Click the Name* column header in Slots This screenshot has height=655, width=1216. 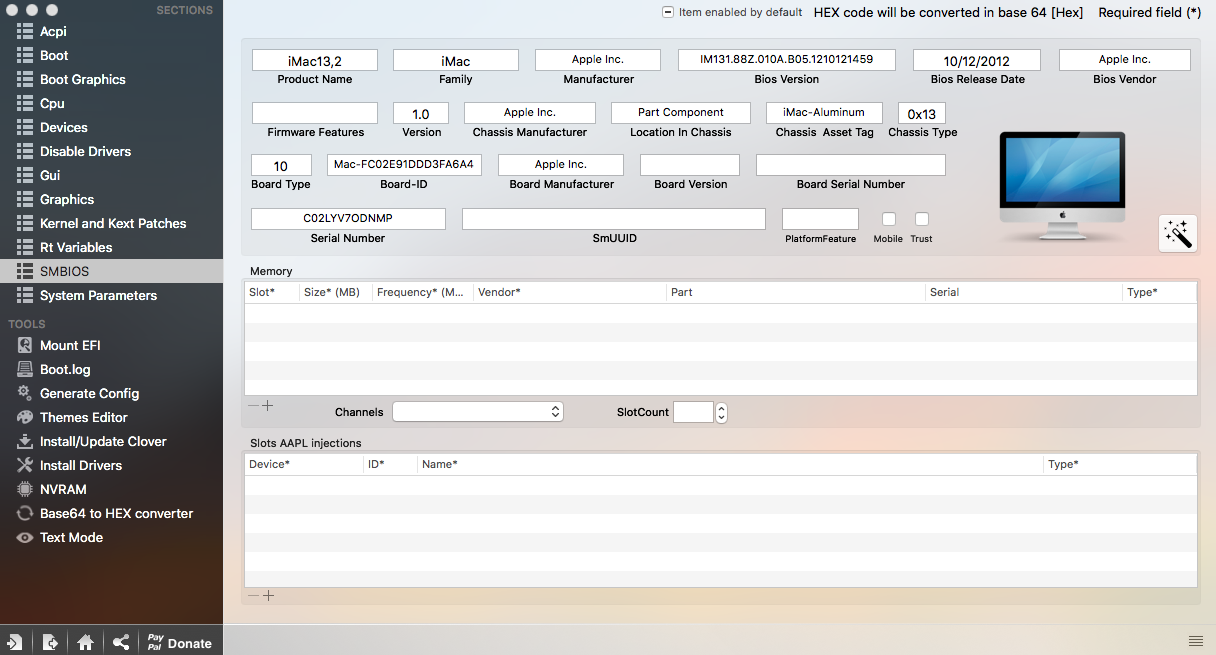731,465
